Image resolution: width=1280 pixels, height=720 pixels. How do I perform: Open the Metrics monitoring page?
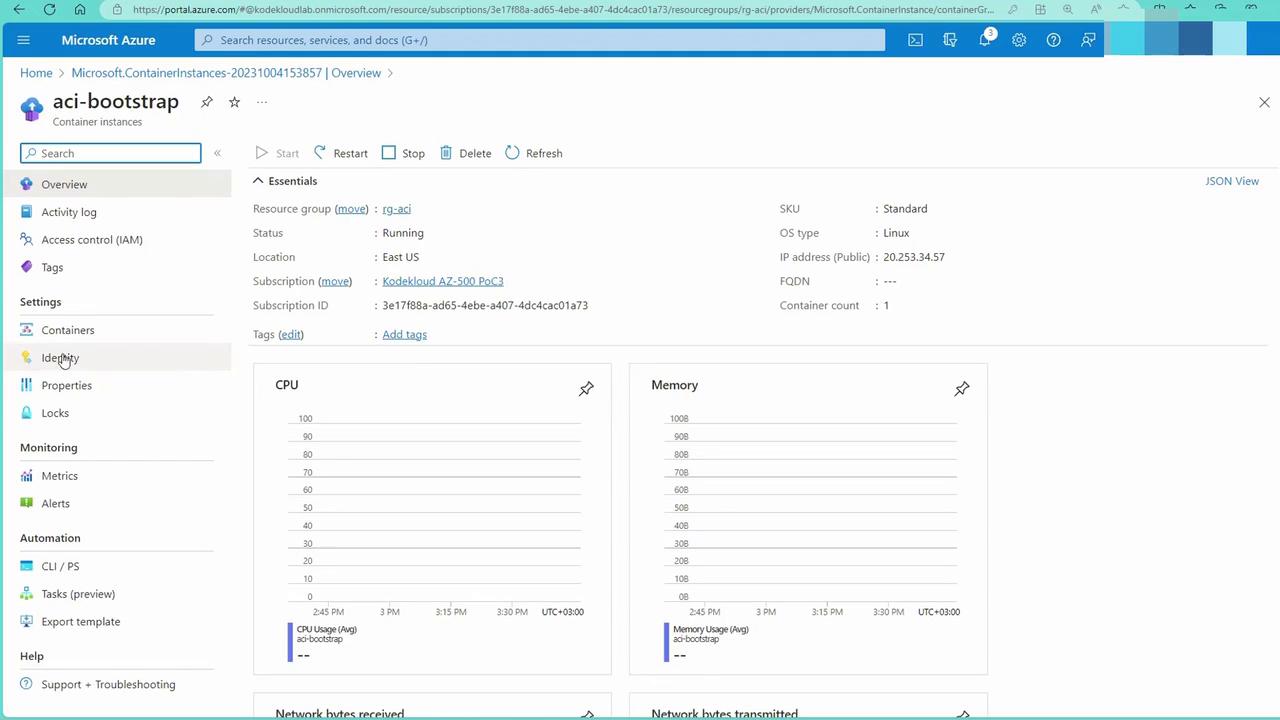(x=59, y=476)
